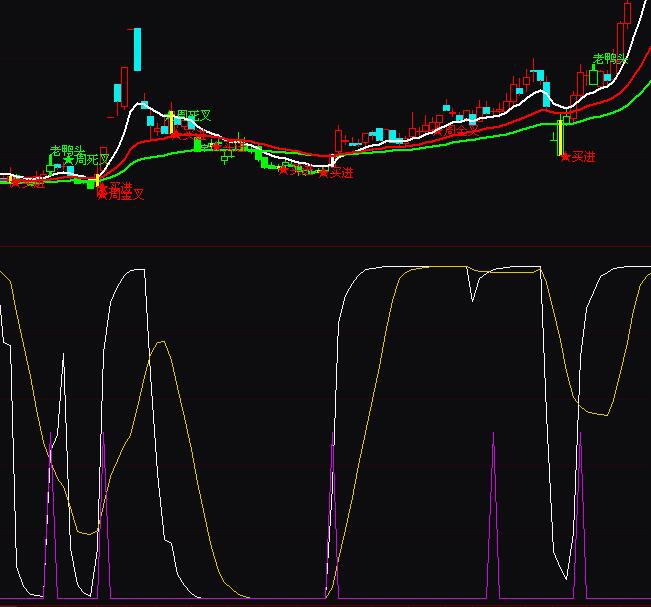Click the leftmost green 老鸭头 signal label
Viewport: 651px width, 607px height.
[67, 150]
